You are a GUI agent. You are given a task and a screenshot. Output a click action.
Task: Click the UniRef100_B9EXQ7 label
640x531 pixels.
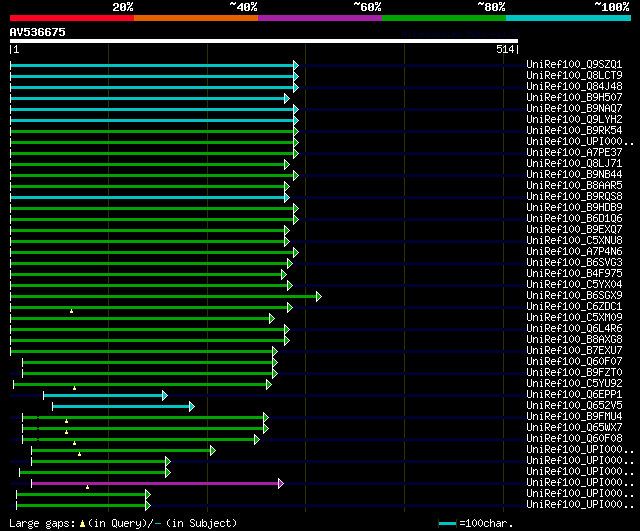pos(574,230)
